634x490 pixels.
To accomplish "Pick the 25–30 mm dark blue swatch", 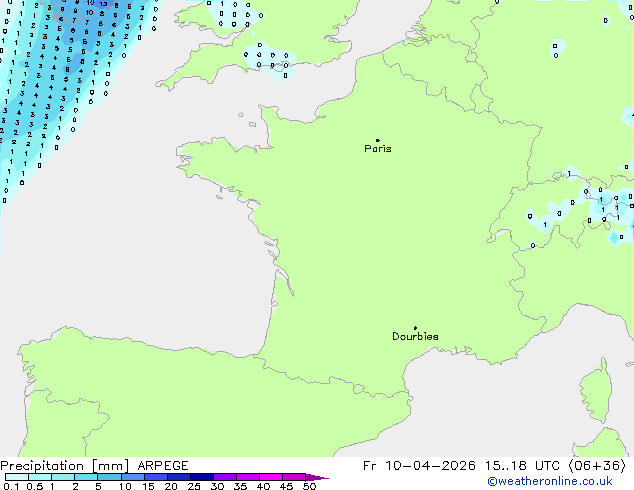I will tap(201, 477).
